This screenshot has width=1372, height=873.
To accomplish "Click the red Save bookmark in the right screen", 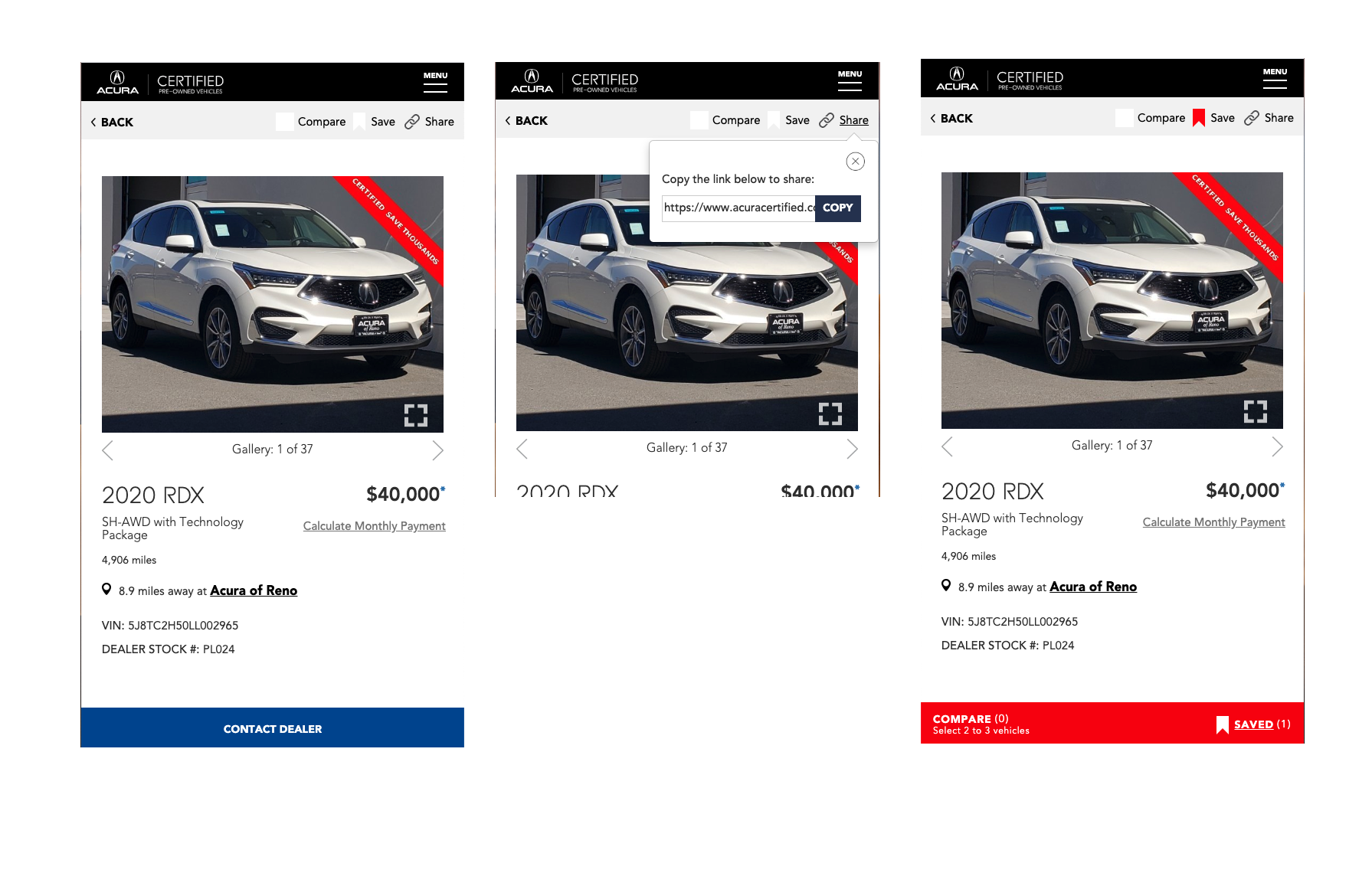I will pyautogui.click(x=1199, y=118).
